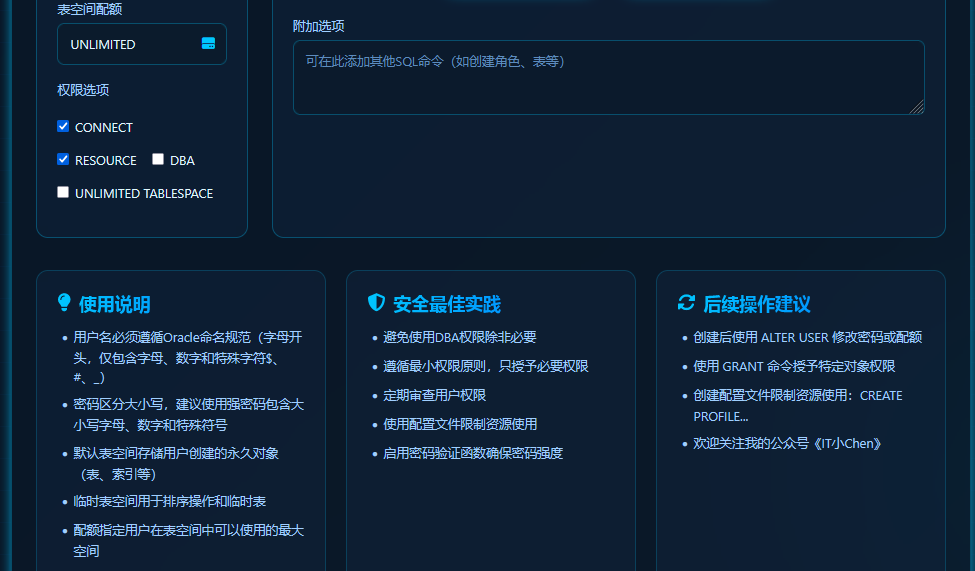
Task: Click the bullet 避免使用DBA权限除非必要
Action: 460,337
